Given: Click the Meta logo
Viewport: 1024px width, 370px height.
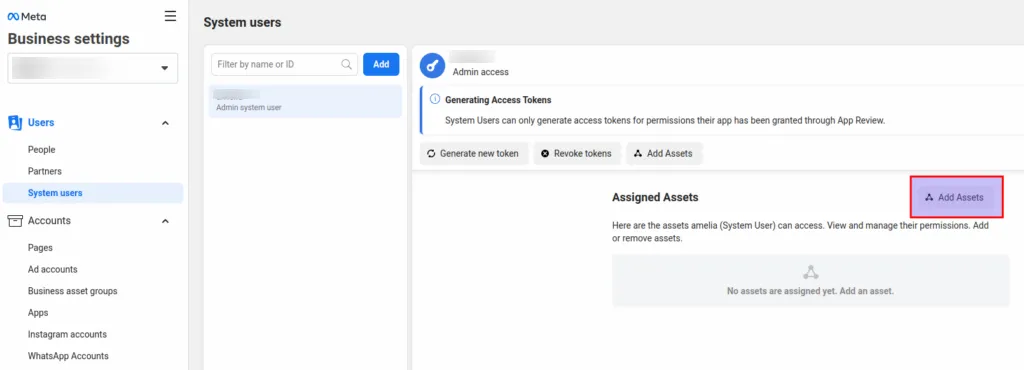Looking at the screenshot, I should pyautogui.click(x=27, y=17).
